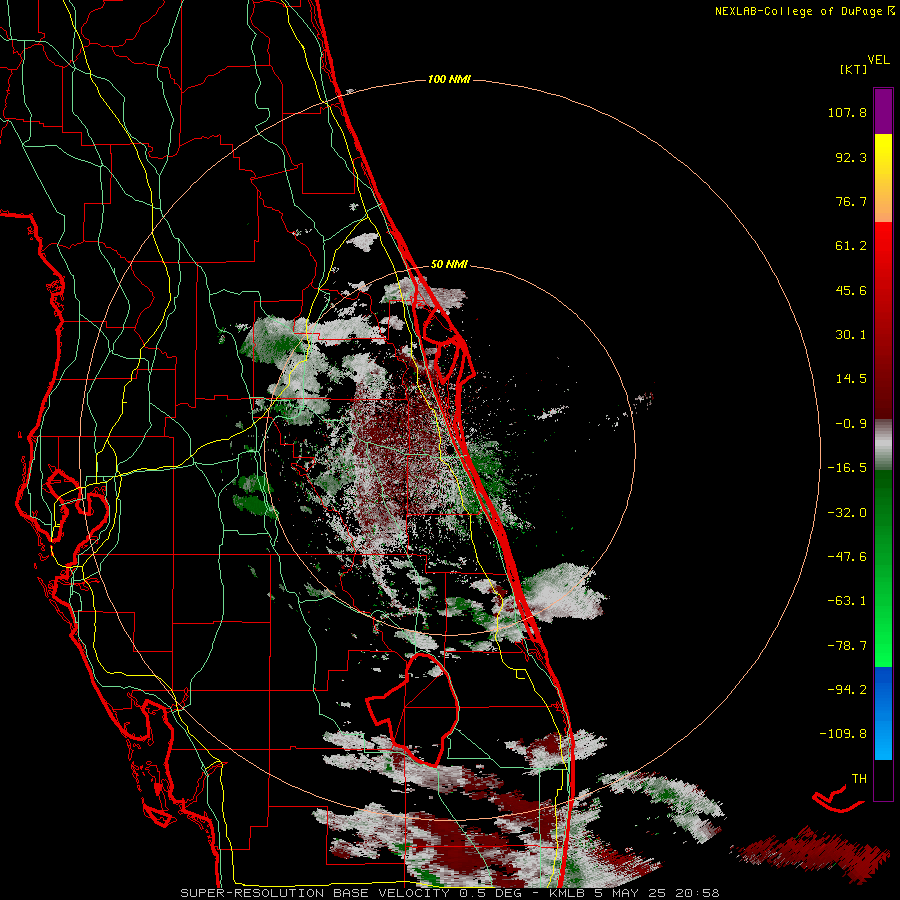Click the -63.1 legend value

point(847,601)
